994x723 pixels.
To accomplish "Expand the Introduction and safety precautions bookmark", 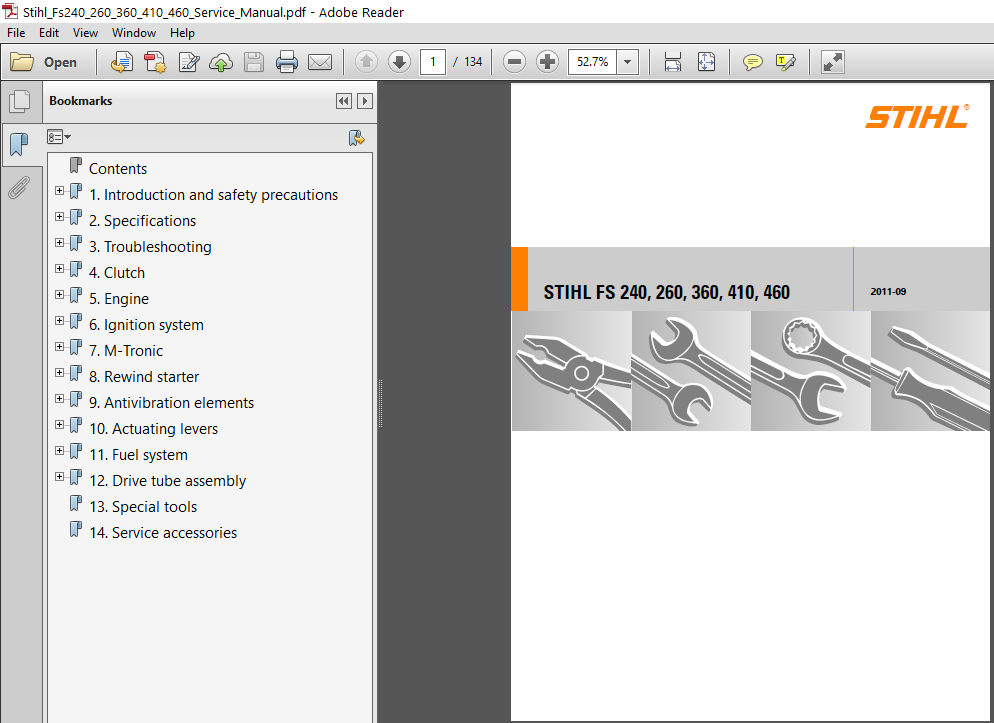I will pyautogui.click(x=59, y=190).
